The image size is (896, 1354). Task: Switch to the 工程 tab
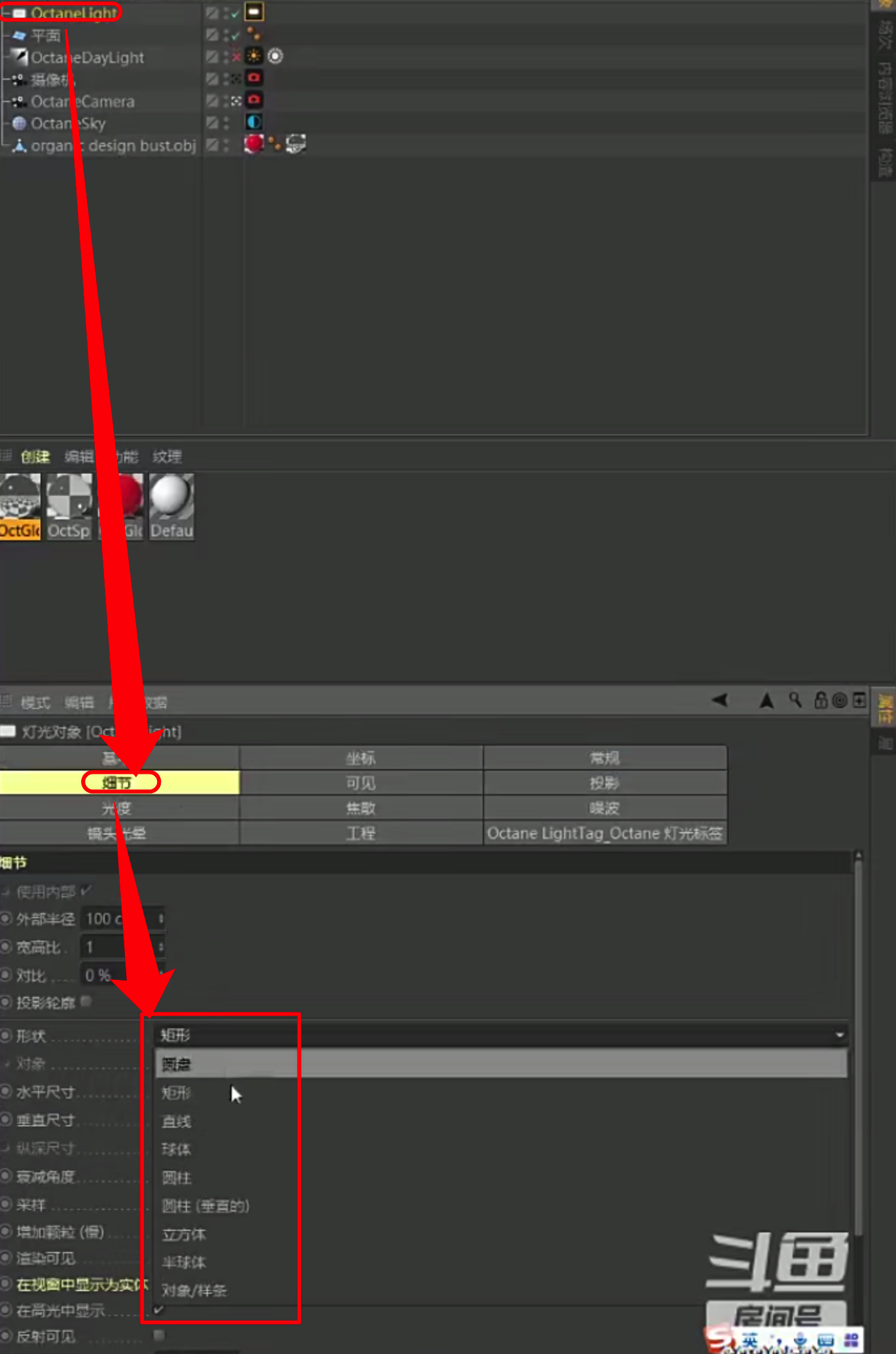pyautogui.click(x=361, y=833)
